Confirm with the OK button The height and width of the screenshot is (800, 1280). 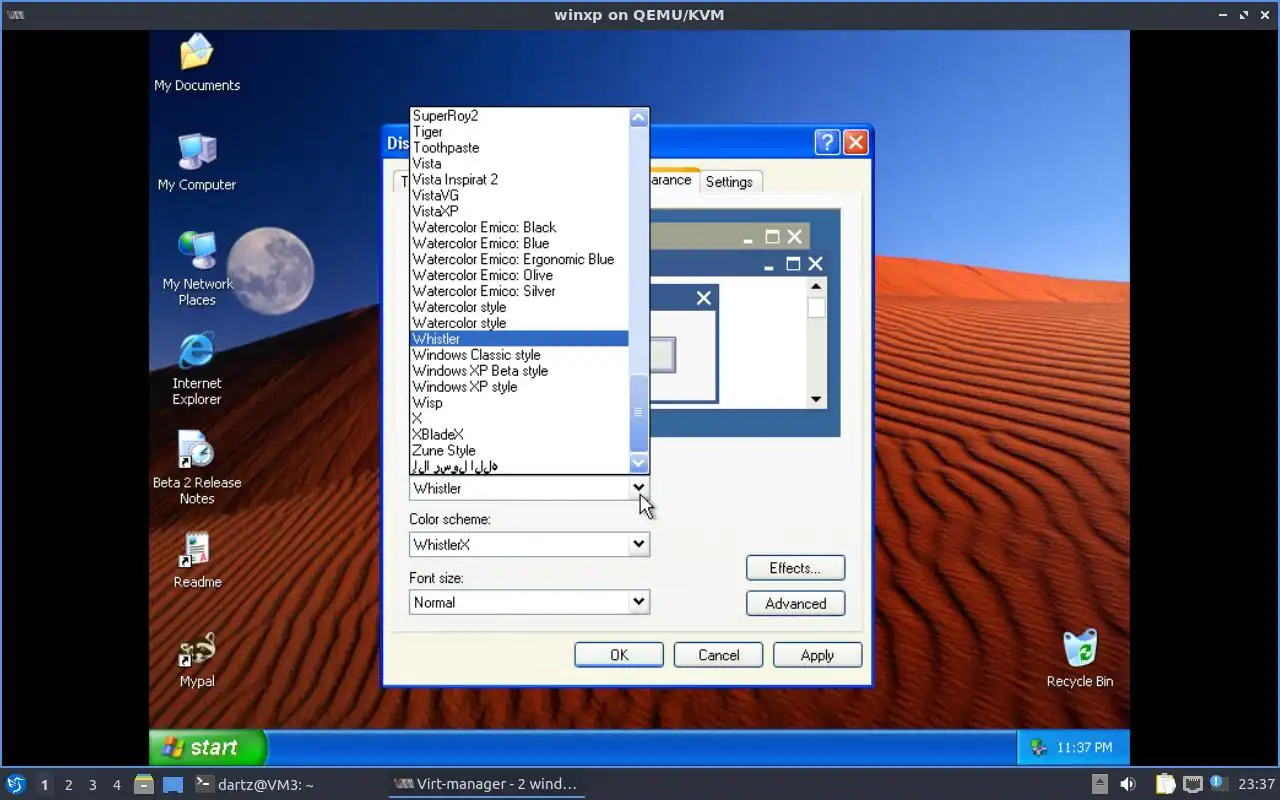coord(619,655)
